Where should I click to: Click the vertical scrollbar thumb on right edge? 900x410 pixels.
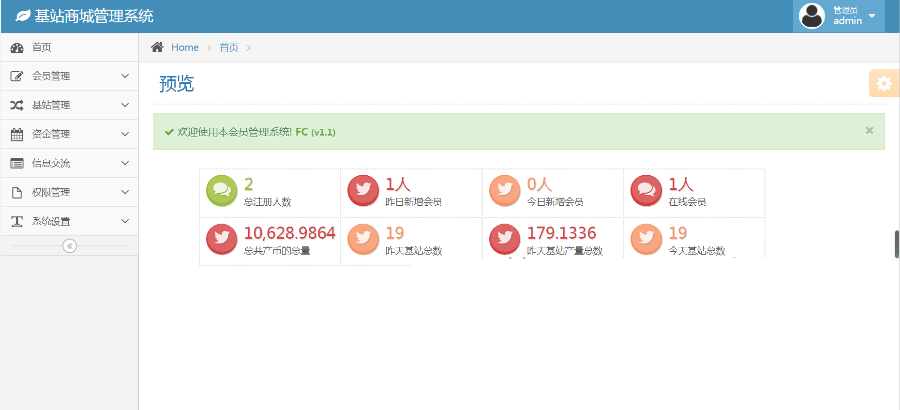[x=897, y=244]
